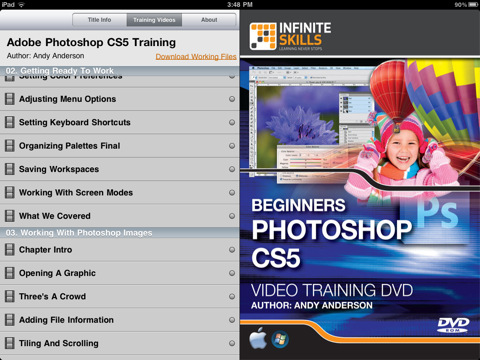Screen dimensions: 480x360
Task: Select the 'What We Covered' video title
Action: point(55,216)
